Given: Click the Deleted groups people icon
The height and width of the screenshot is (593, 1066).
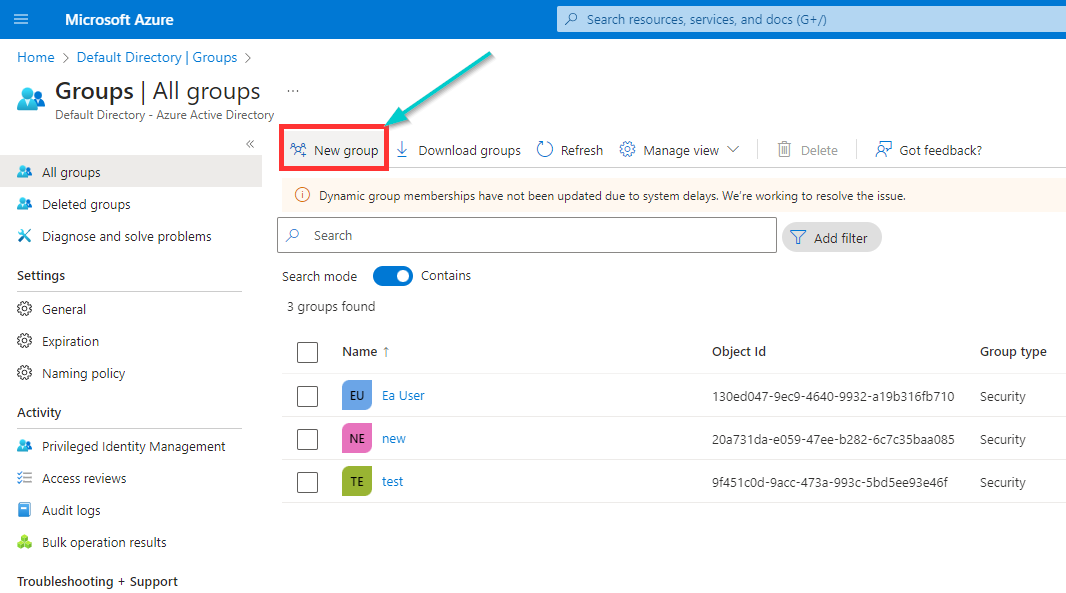Looking at the screenshot, I should [x=24, y=203].
